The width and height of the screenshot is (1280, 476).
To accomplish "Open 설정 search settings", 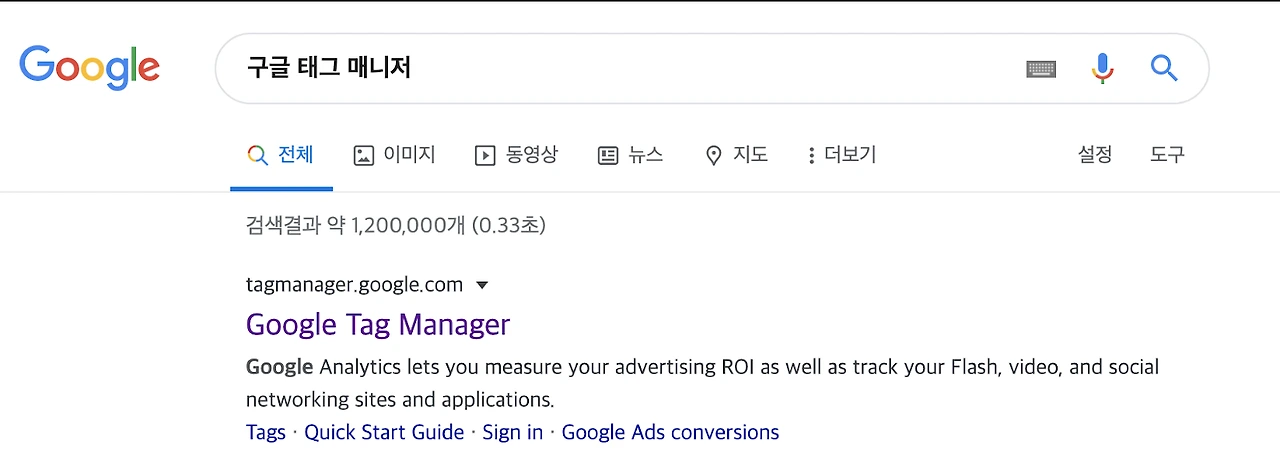I will point(1095,155).
